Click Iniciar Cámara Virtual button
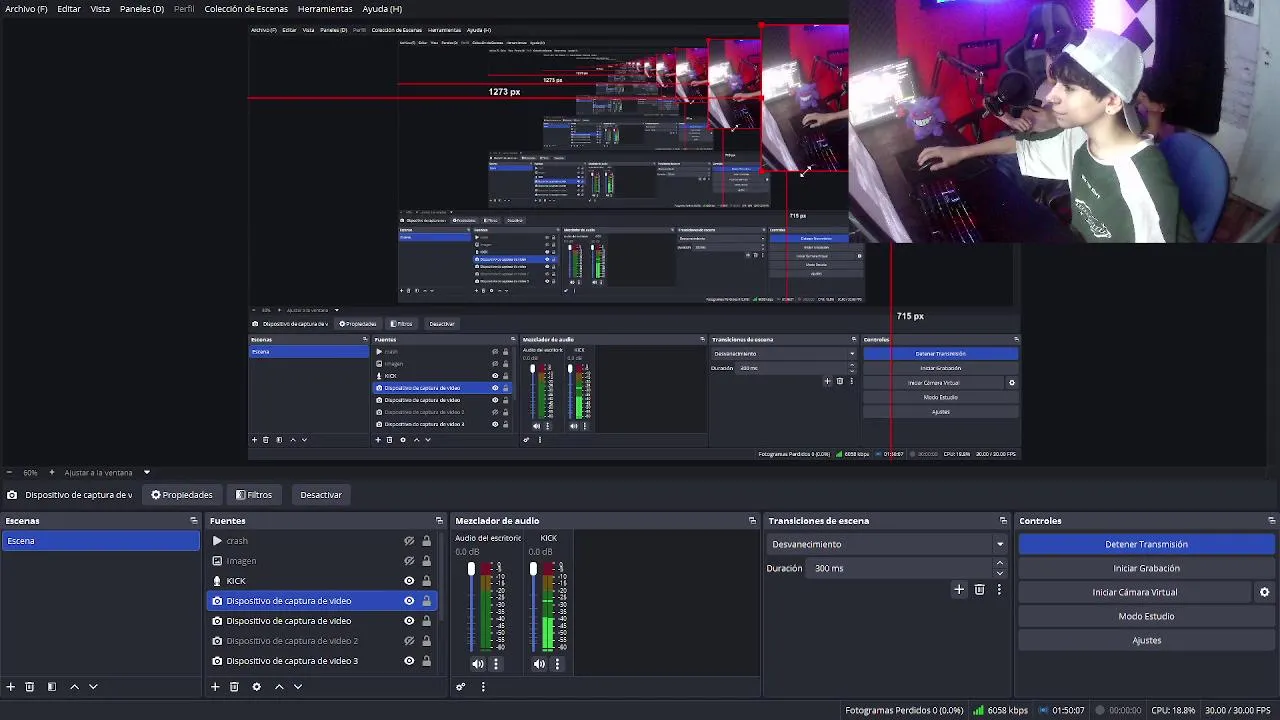The width and height of the screenshot is (1280, 720). (1135, 592)
